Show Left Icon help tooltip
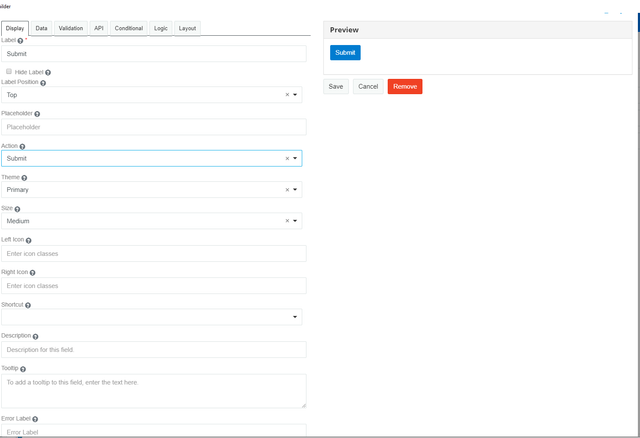The image size is (640, 438). [29, 240]
